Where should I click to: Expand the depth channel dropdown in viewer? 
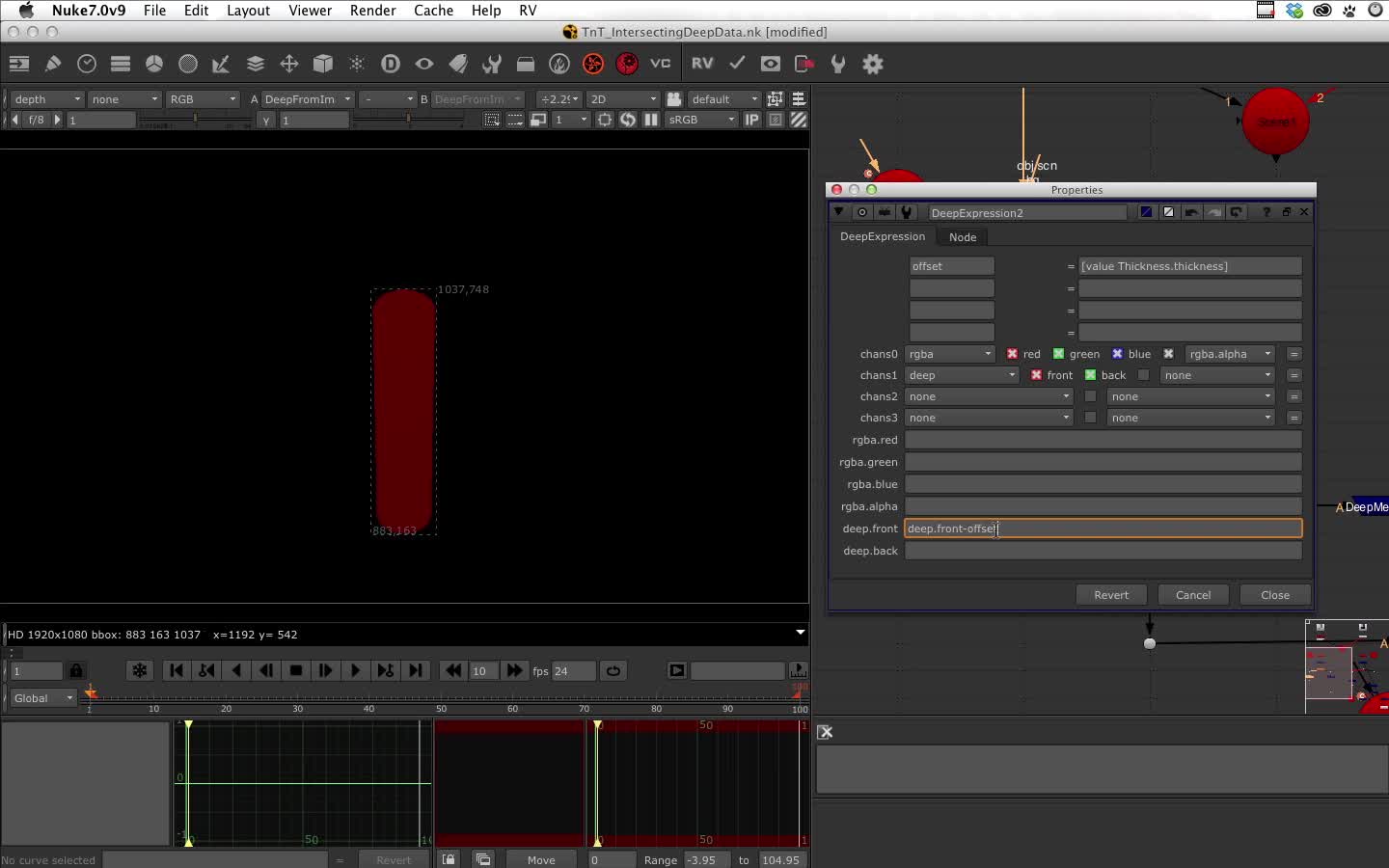coord(46,99)
